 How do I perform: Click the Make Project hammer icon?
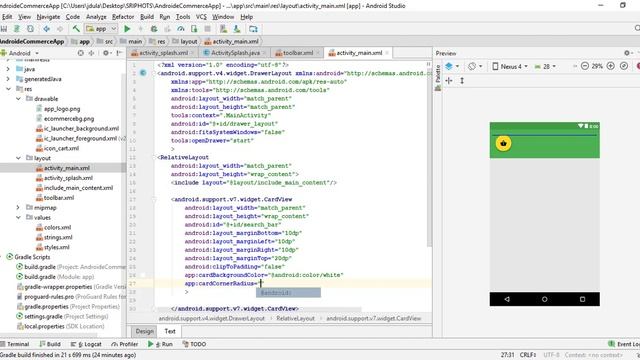tap(76, 29)
